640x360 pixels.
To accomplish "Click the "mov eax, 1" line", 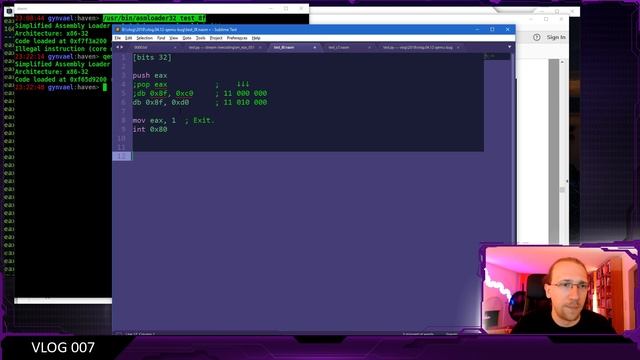I will (154, 120).
